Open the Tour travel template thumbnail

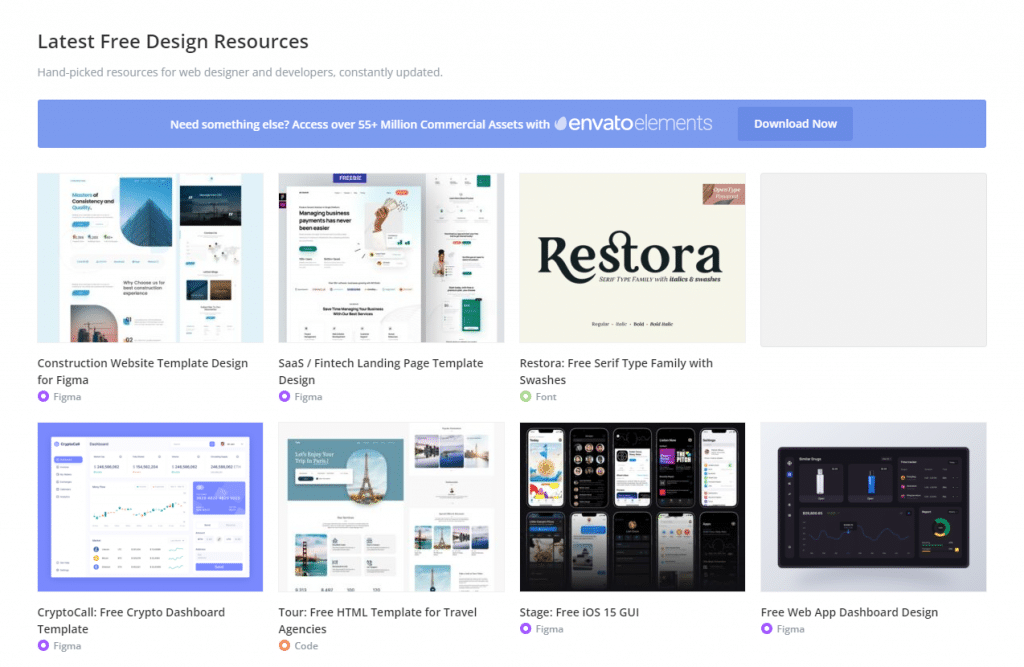[x=391, y=507]
